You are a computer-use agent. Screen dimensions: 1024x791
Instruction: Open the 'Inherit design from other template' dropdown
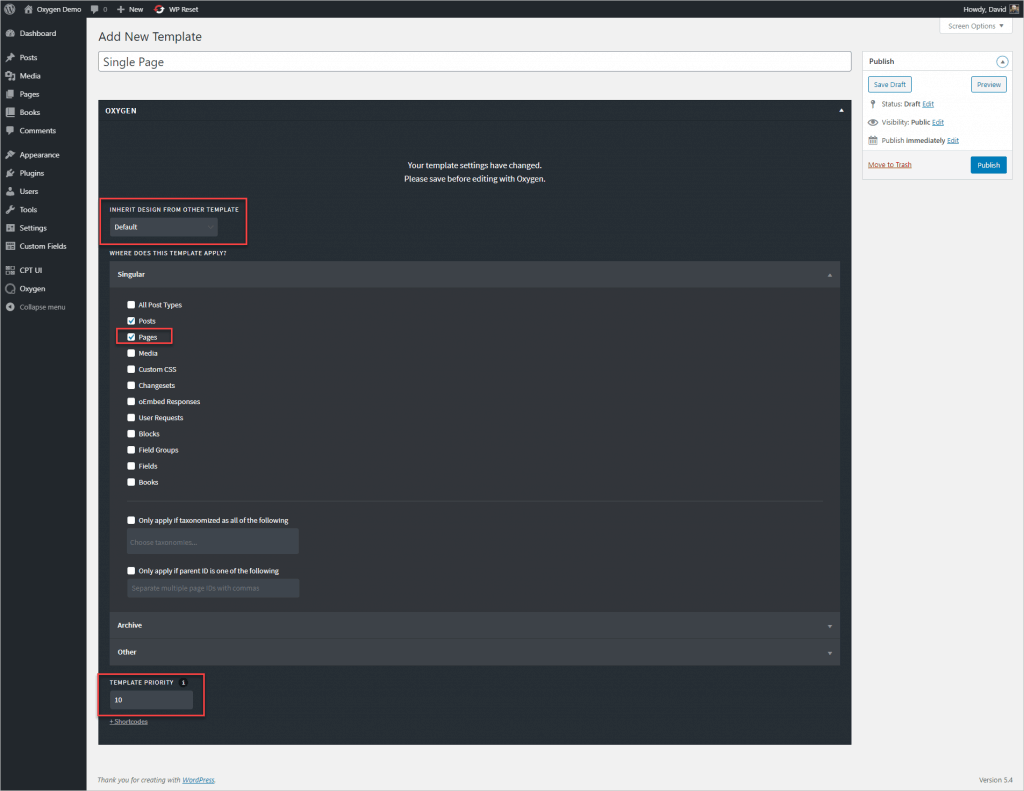point(162,227)
